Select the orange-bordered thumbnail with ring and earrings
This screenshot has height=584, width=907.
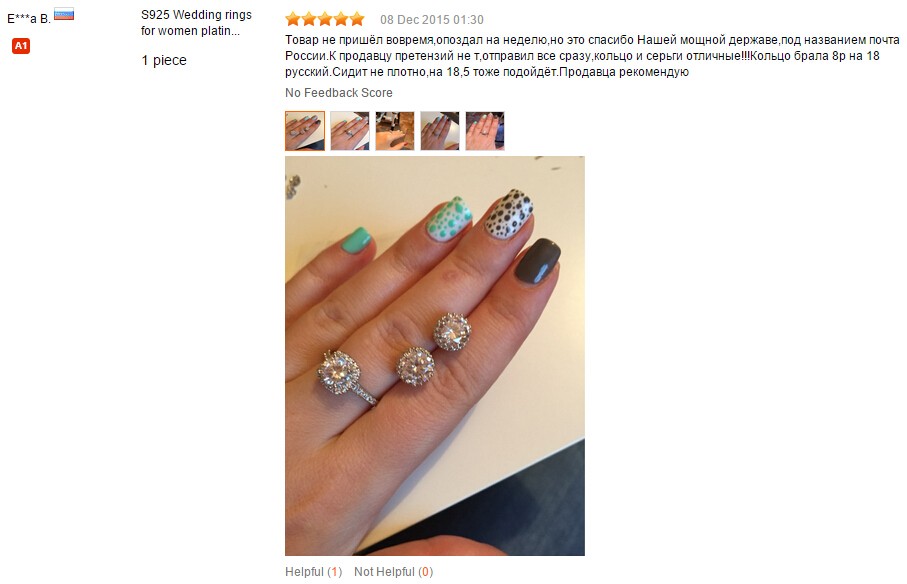tap(305, 131)
